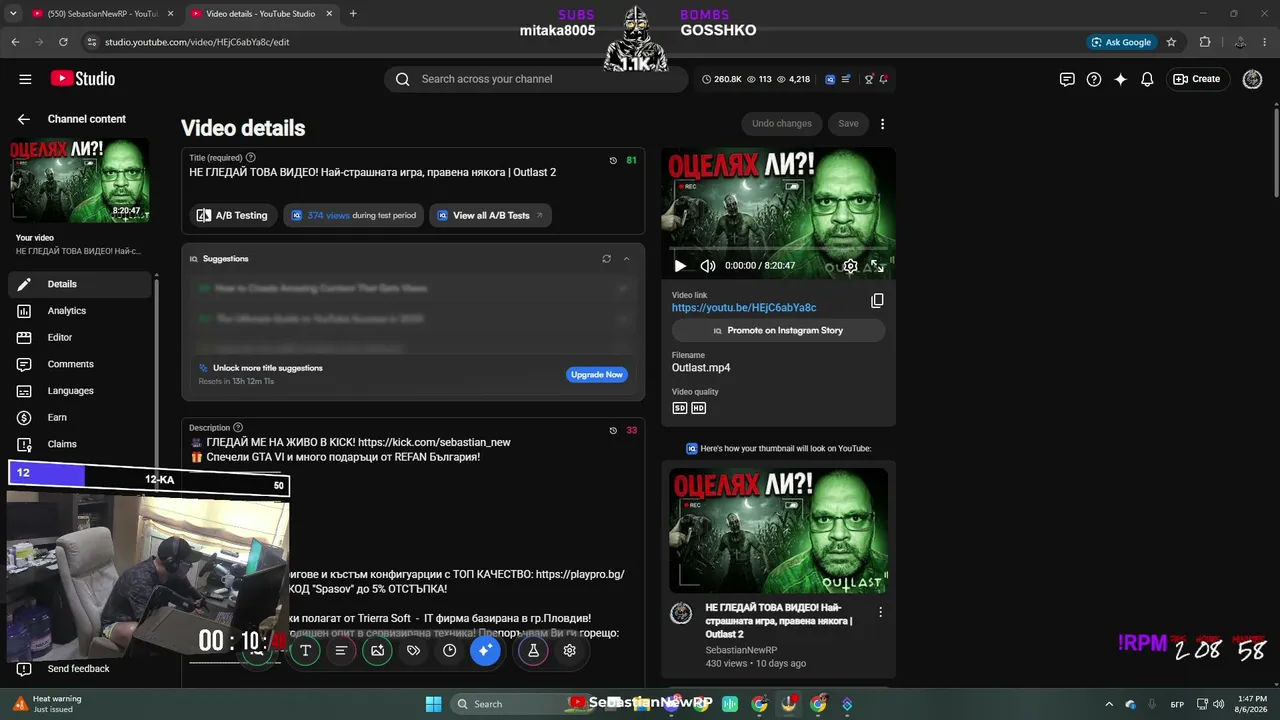Reload the page

pyautogui.click(x=63, y=42)
